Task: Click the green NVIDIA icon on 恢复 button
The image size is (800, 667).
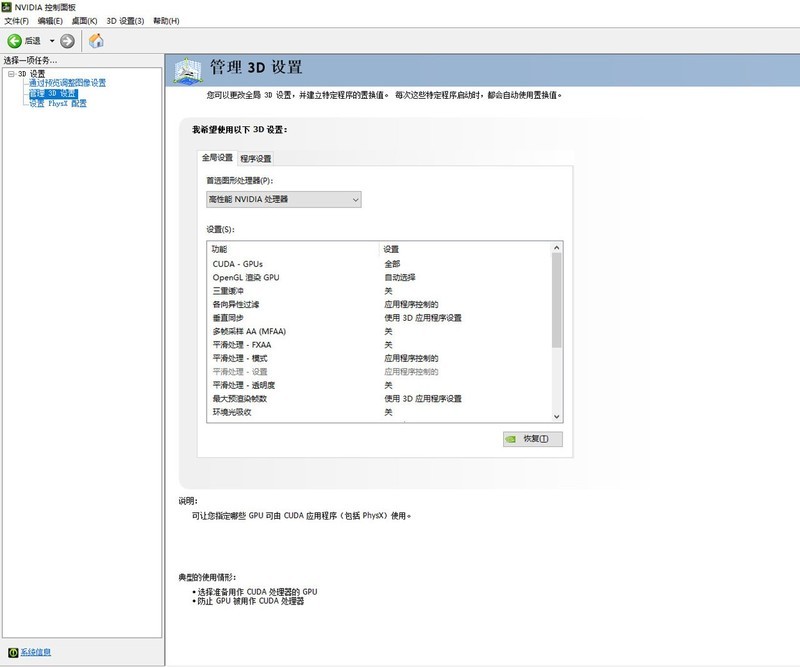Action: (x=512, y=438)
